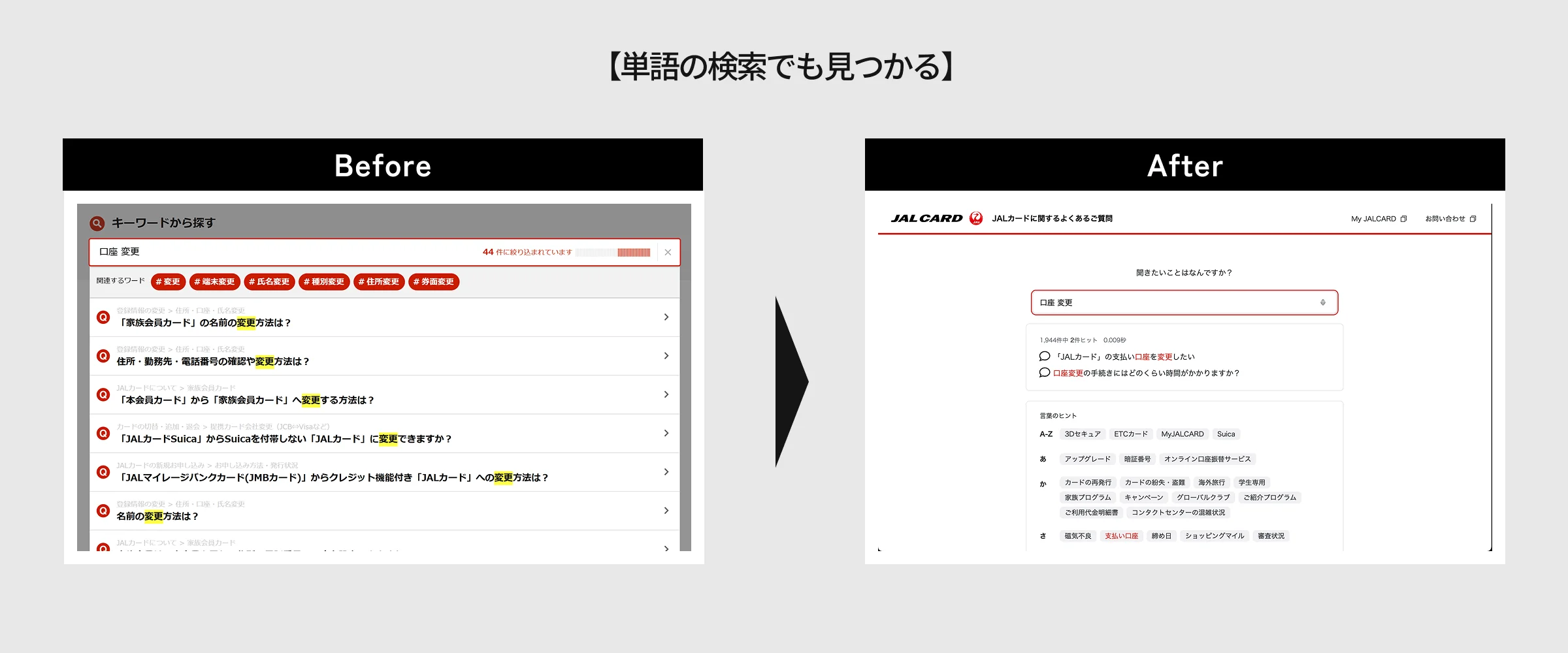Click the red result count progress bar
The width and height of the screenshot is (1568, 653).
coord(632,252)
